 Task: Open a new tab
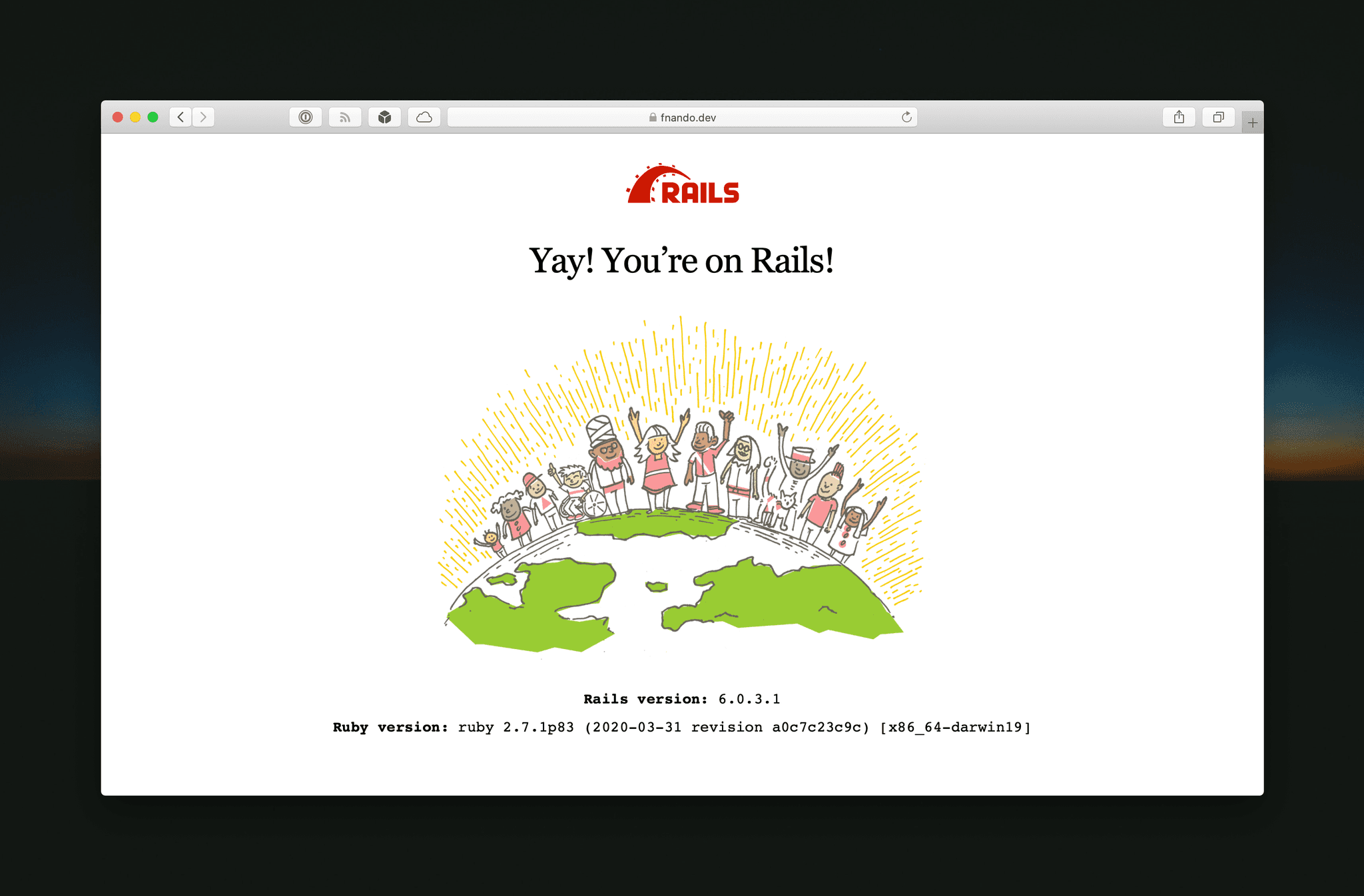point(1252,122)
